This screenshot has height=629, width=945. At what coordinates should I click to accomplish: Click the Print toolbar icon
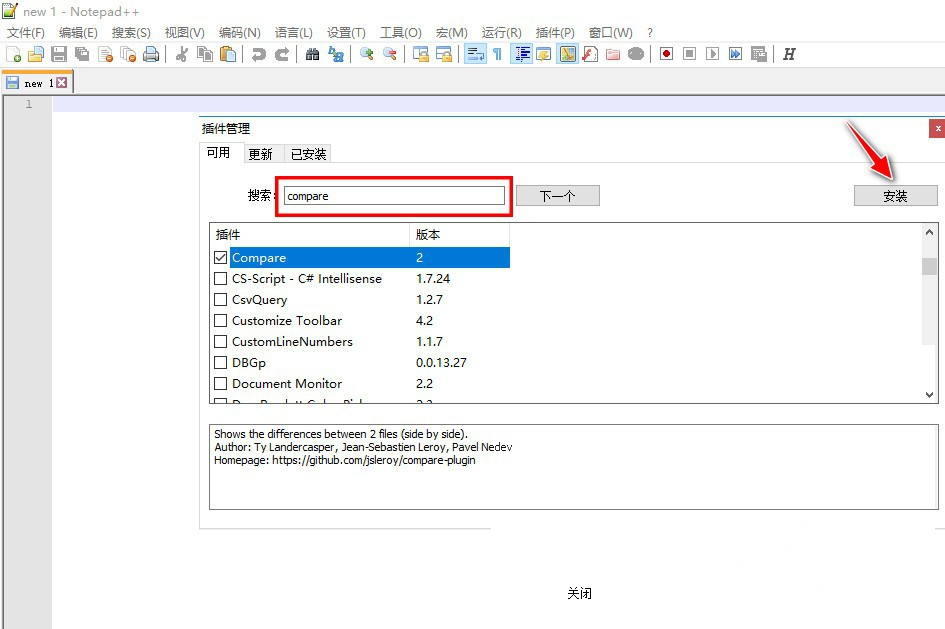pyautogui.click(x=151, y=54)
